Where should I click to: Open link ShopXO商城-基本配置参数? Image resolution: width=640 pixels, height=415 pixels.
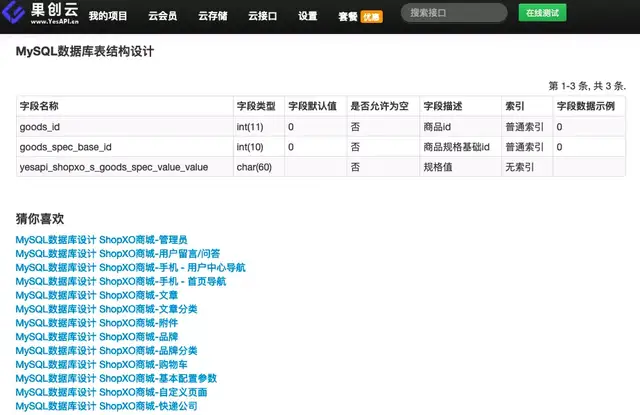(116, 378)
